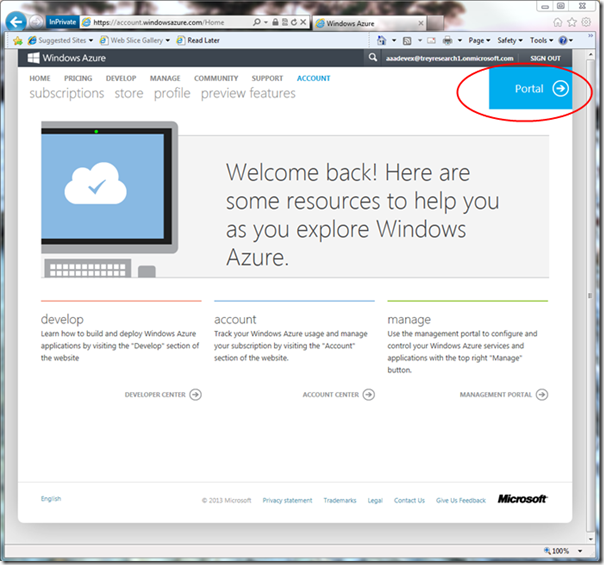This screenshot has height=565, width=604.
Task: Open the Page menu dropdown
Action: tap(479, 40)
